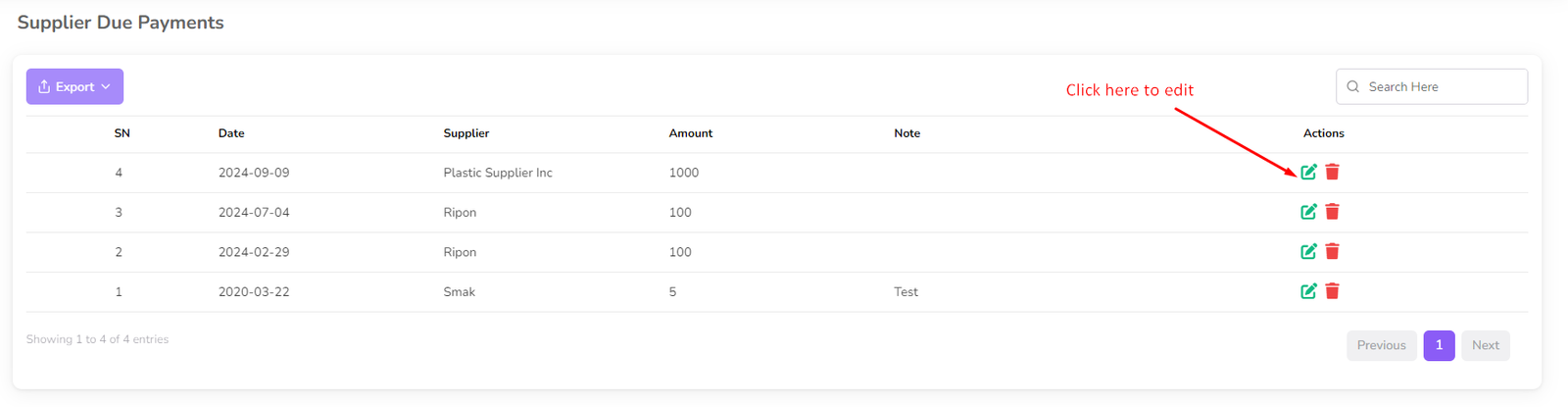Sort table by Supplier column
This screenshot has width=1568, height=407.
[x=466, y=133]
